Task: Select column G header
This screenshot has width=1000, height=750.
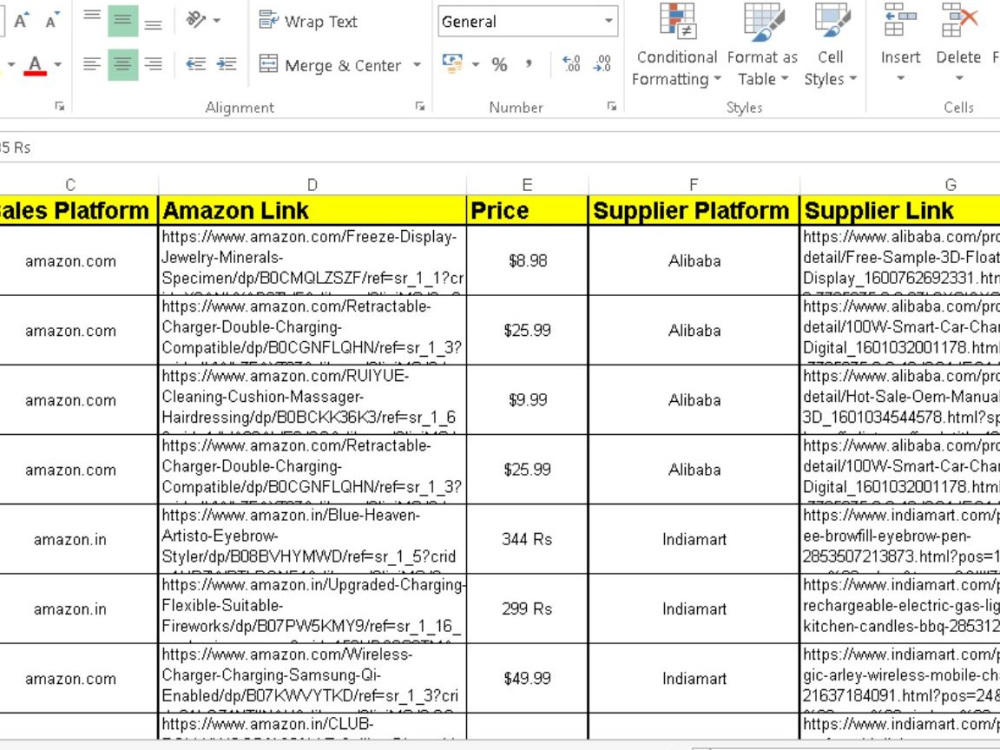Action: 950,185
